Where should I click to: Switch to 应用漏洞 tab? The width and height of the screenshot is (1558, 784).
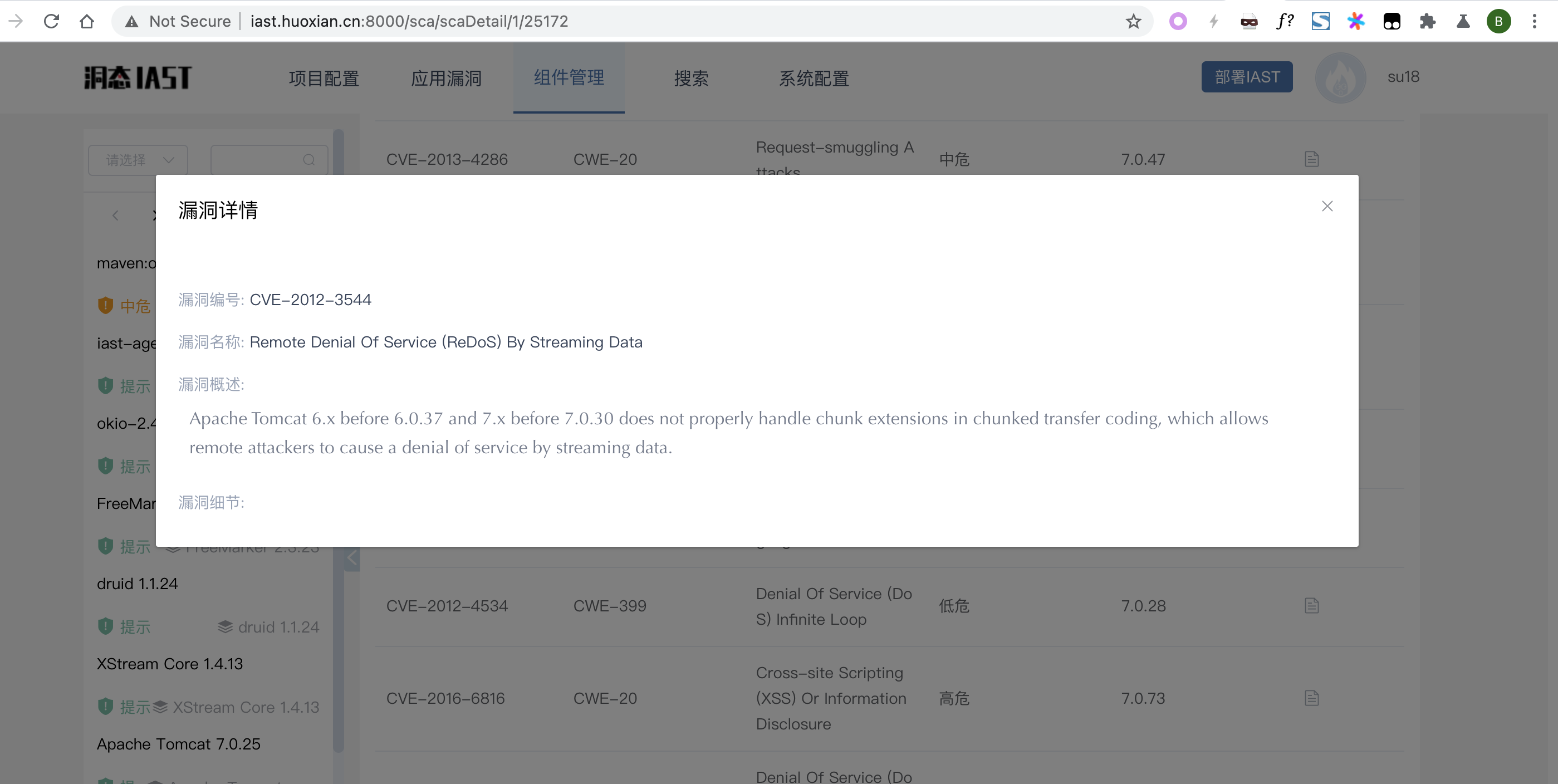[x=446, y=78]
